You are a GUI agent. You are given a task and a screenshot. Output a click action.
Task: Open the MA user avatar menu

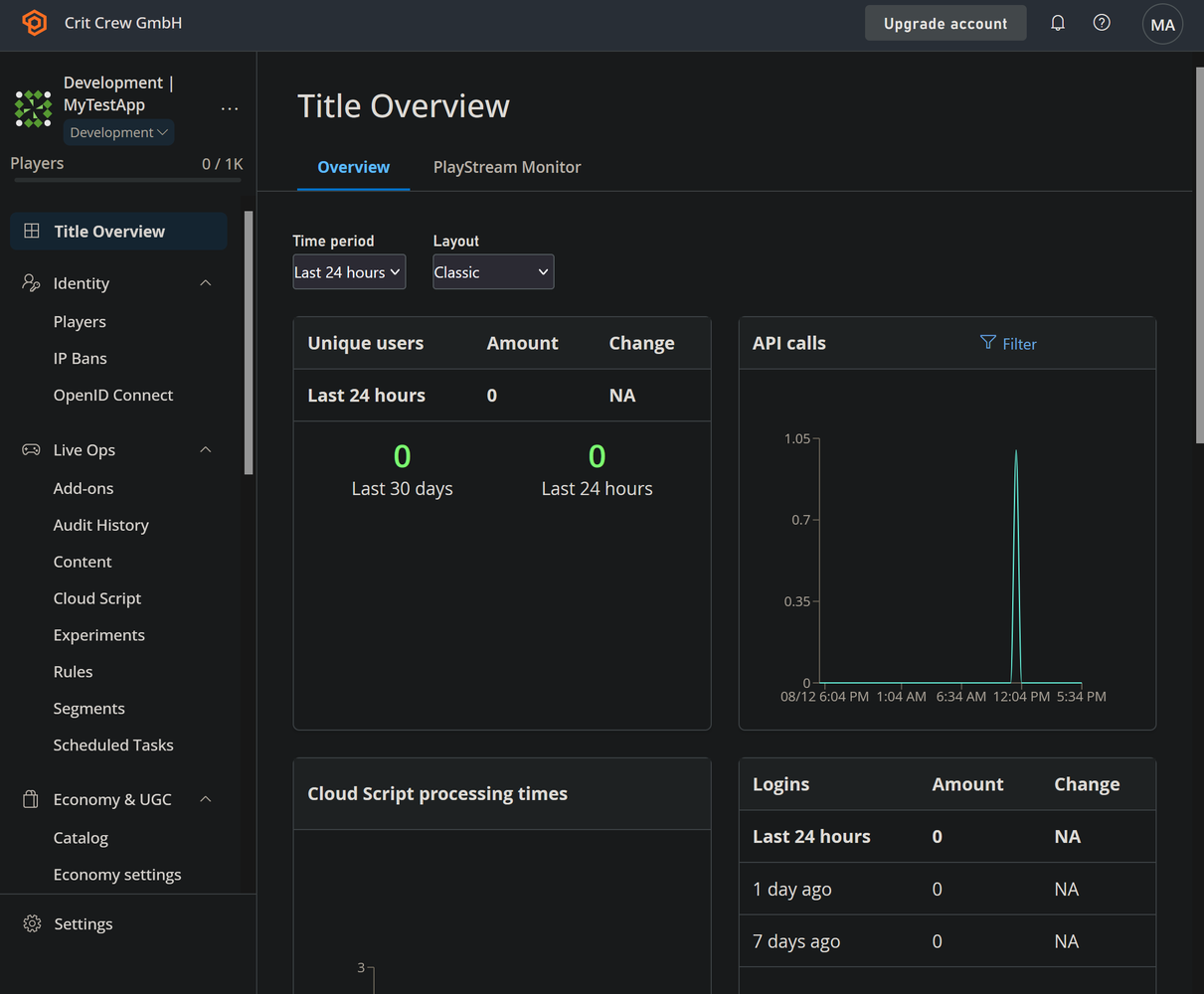pyautogui.click(x=1162, y=25)
